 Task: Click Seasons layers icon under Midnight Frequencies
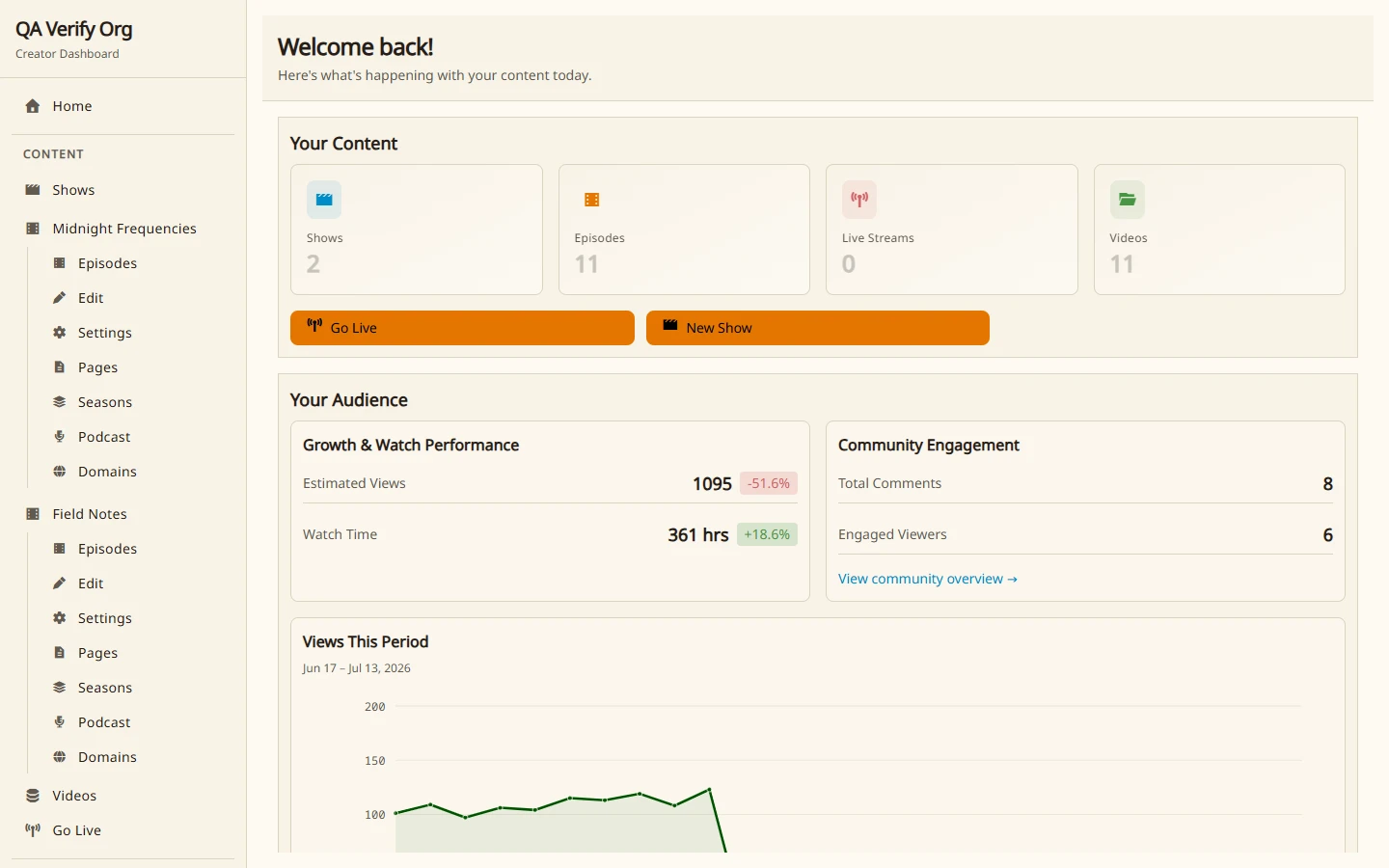tap(60, 402)
